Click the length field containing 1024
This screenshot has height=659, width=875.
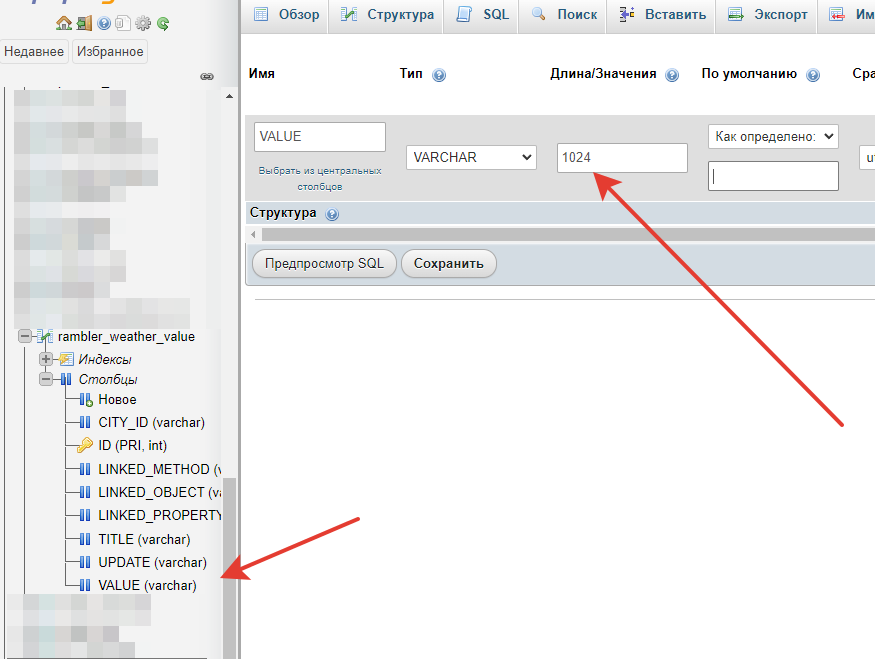[x=622, y=157]
